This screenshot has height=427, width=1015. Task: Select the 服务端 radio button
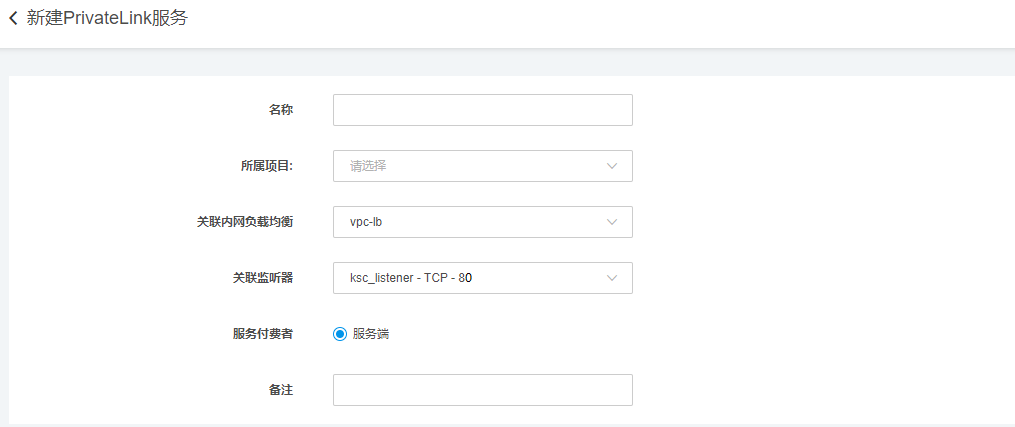(340, 334)
